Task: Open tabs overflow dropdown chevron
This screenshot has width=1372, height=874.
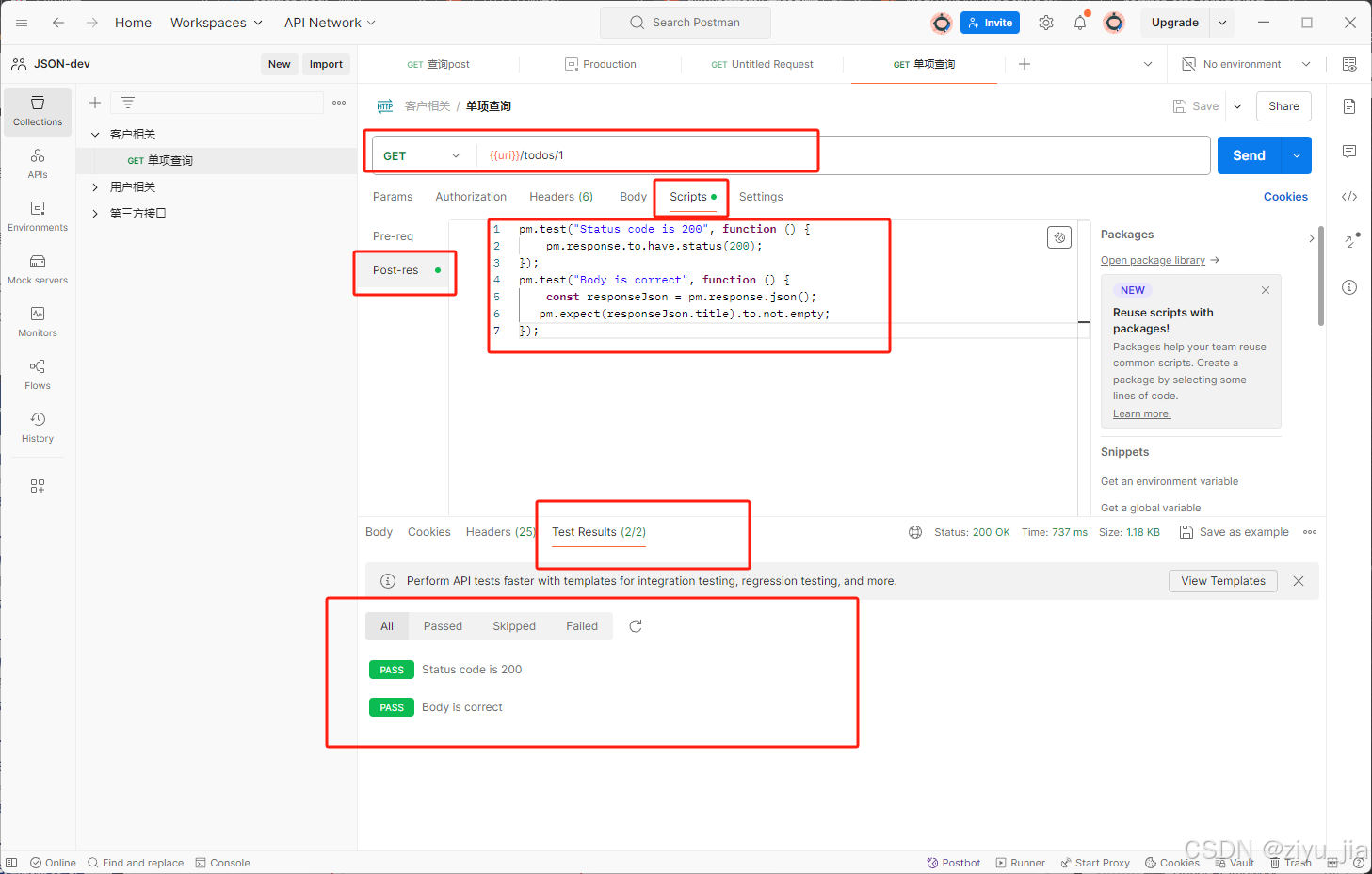Action: coord(1148,64)
